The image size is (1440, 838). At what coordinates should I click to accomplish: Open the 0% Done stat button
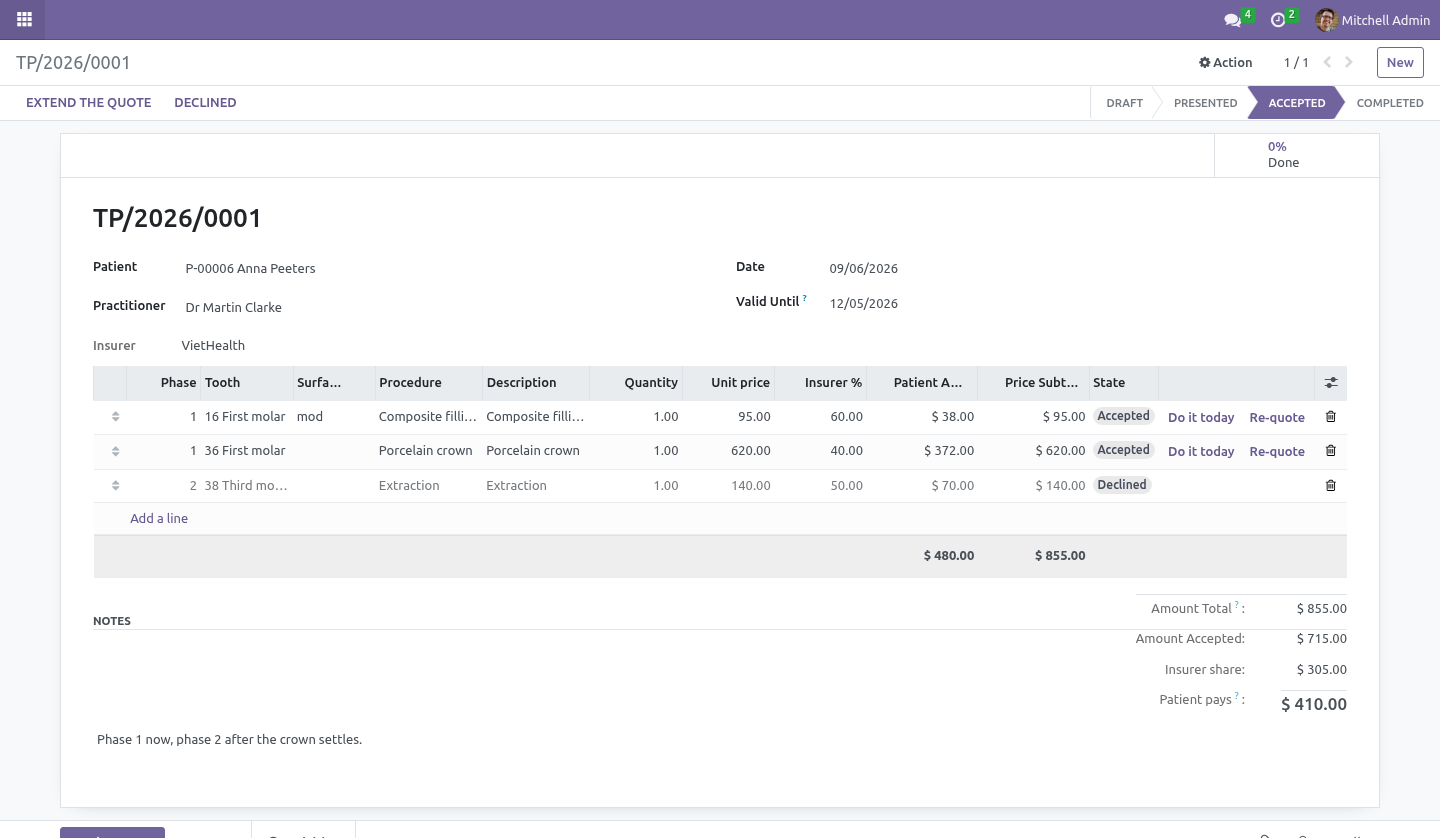pyautogui.click(x=1297, y=155)
